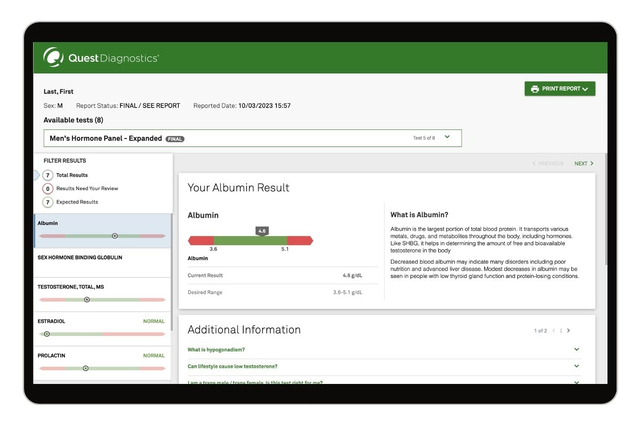Image resolution: width=640 pixels, height=426 pixels.
Task: Expand 'Can lifestyle cause low testosterone?' question
Action: click(577, 366)
